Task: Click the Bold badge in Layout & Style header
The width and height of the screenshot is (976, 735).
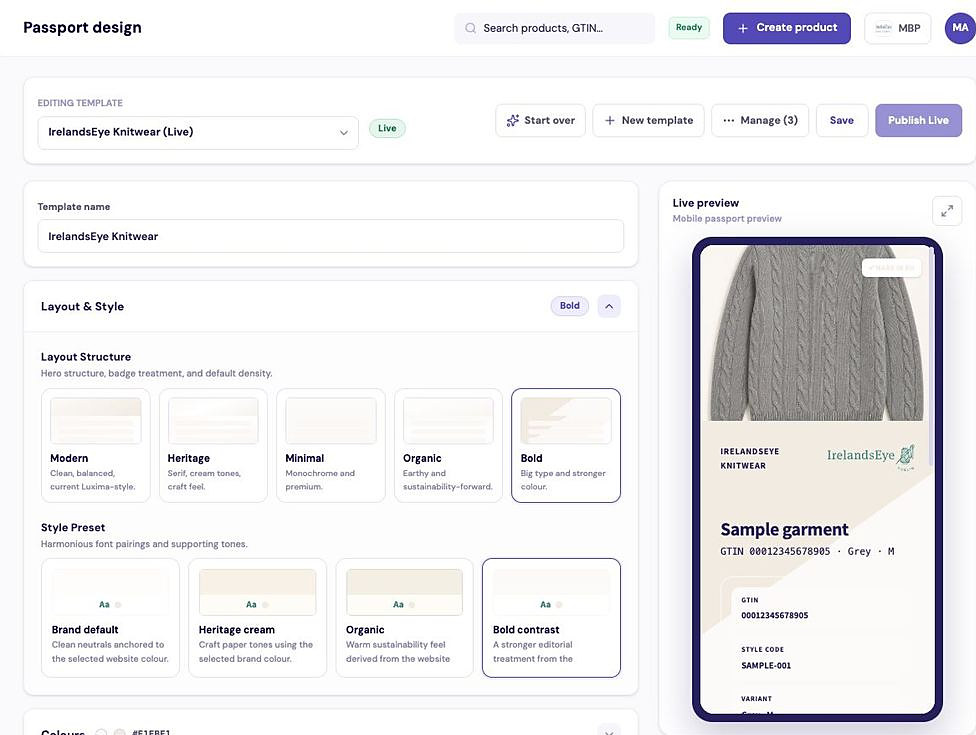Action: (x=570, y=306)
